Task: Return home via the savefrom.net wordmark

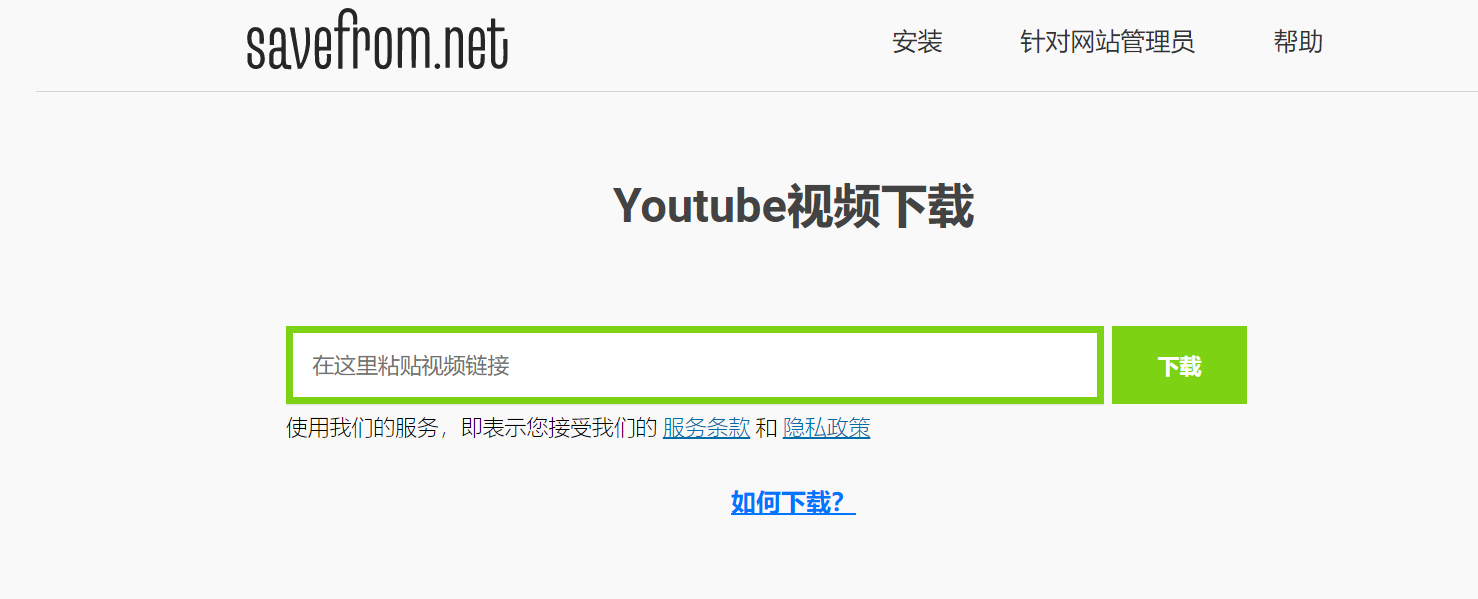Action: point(377,44)
